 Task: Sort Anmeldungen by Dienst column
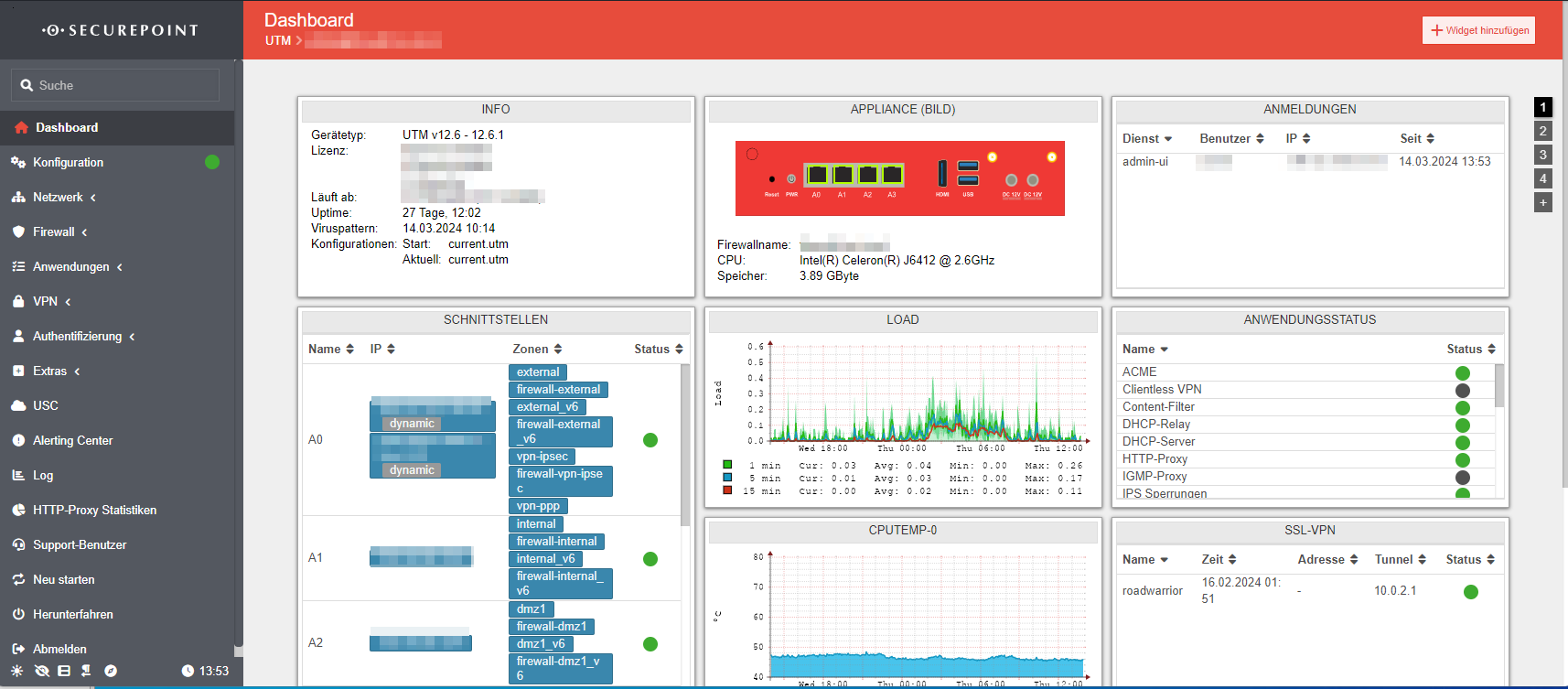click(1147, 138)
